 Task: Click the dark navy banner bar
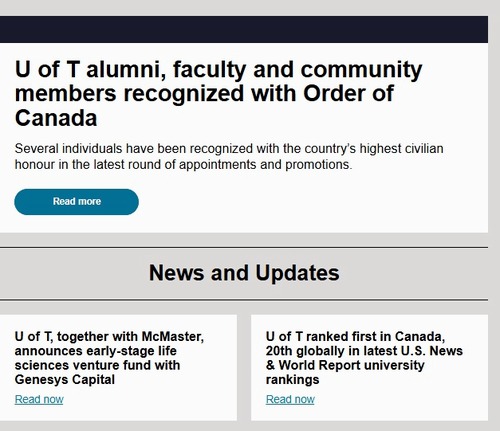(x=244, y=29)
